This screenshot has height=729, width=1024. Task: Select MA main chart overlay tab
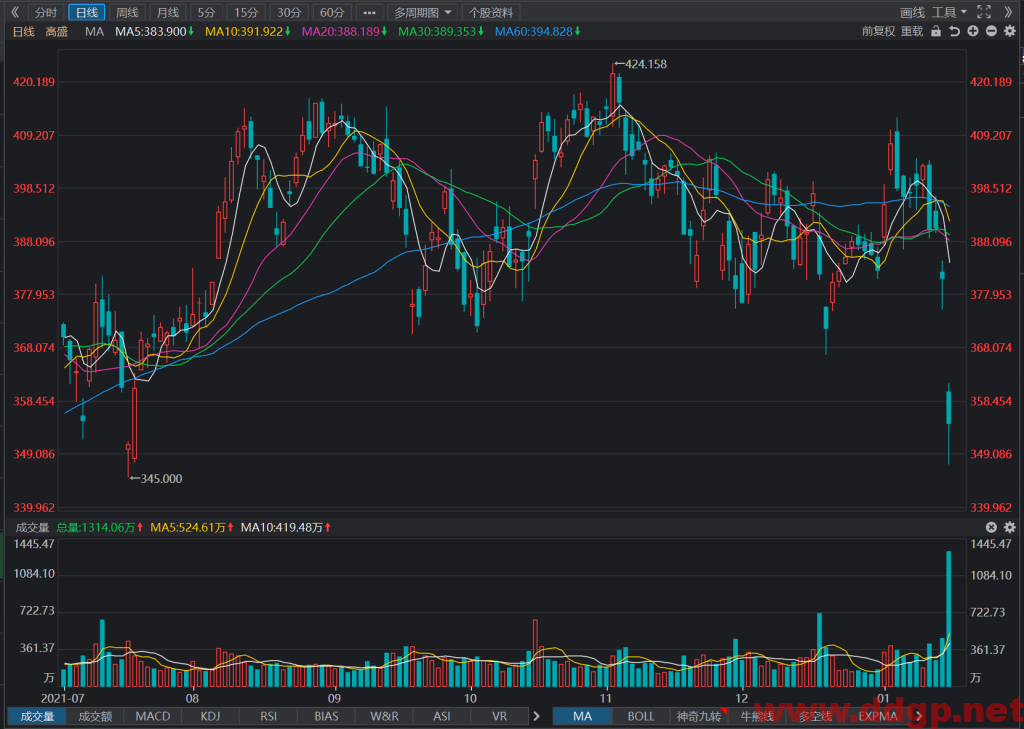pyautogui.click(x=583, y=716)
